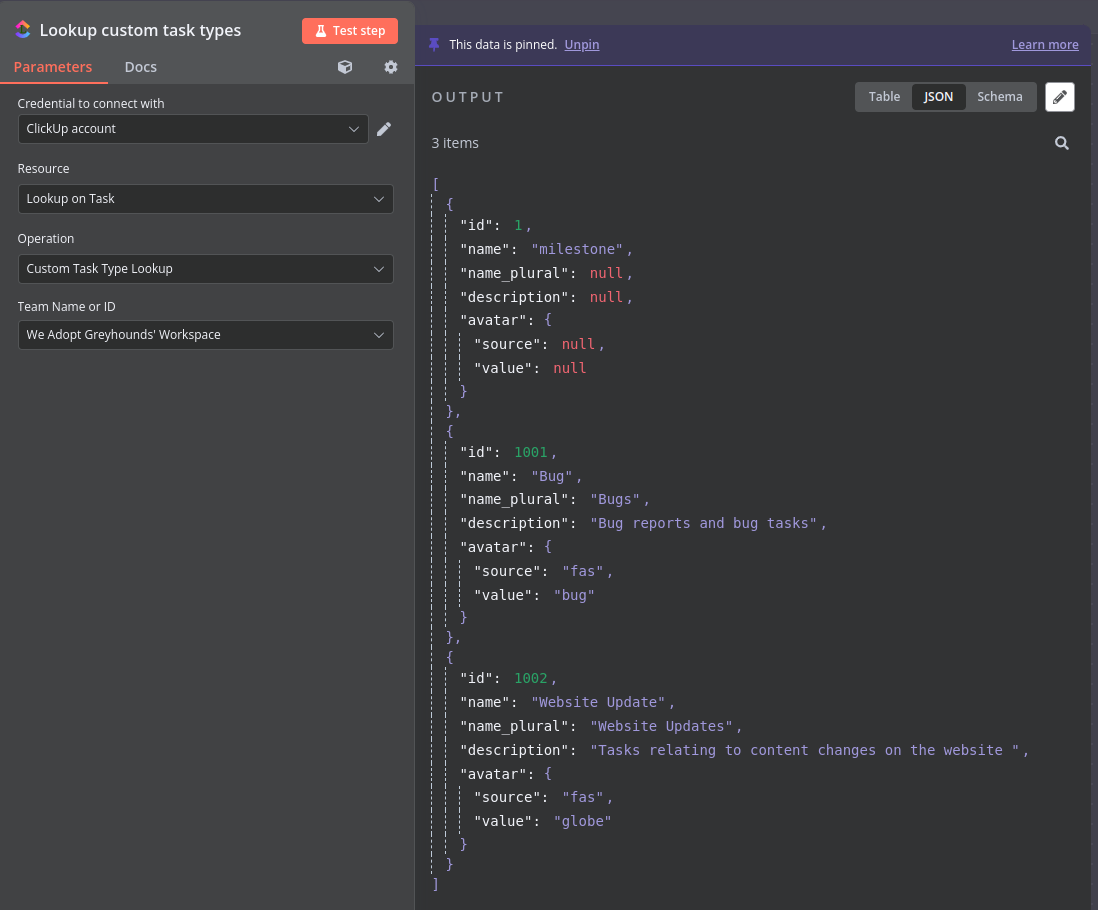Image resolution: width=1098 pixels, height=910 pixels.
Task: Edit credential with the pencil icon
Action: pyautogui.click(x=384, y=129)
